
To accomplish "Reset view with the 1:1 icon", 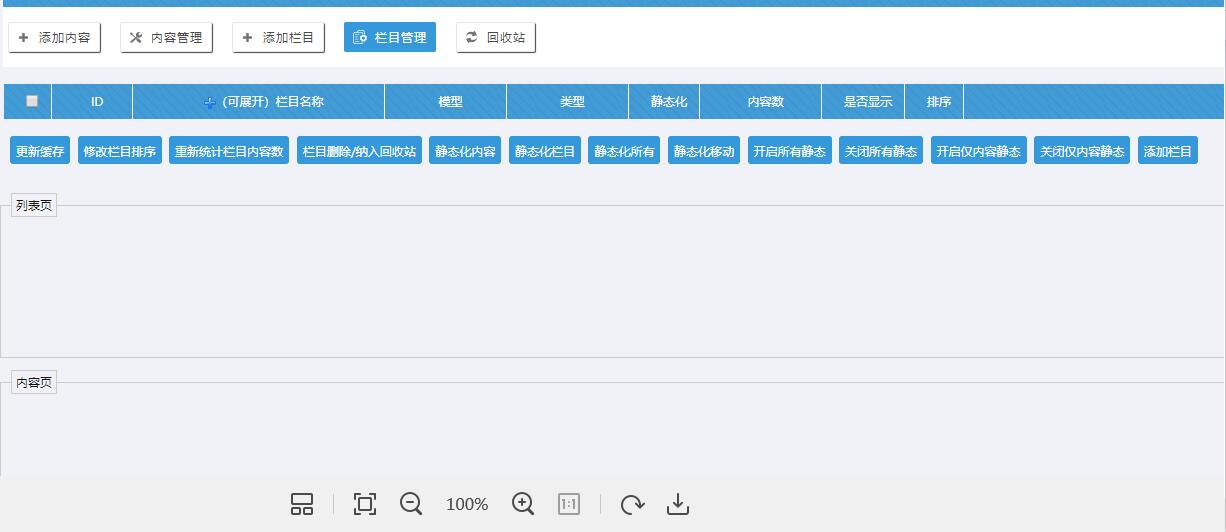I will point(568,504).
